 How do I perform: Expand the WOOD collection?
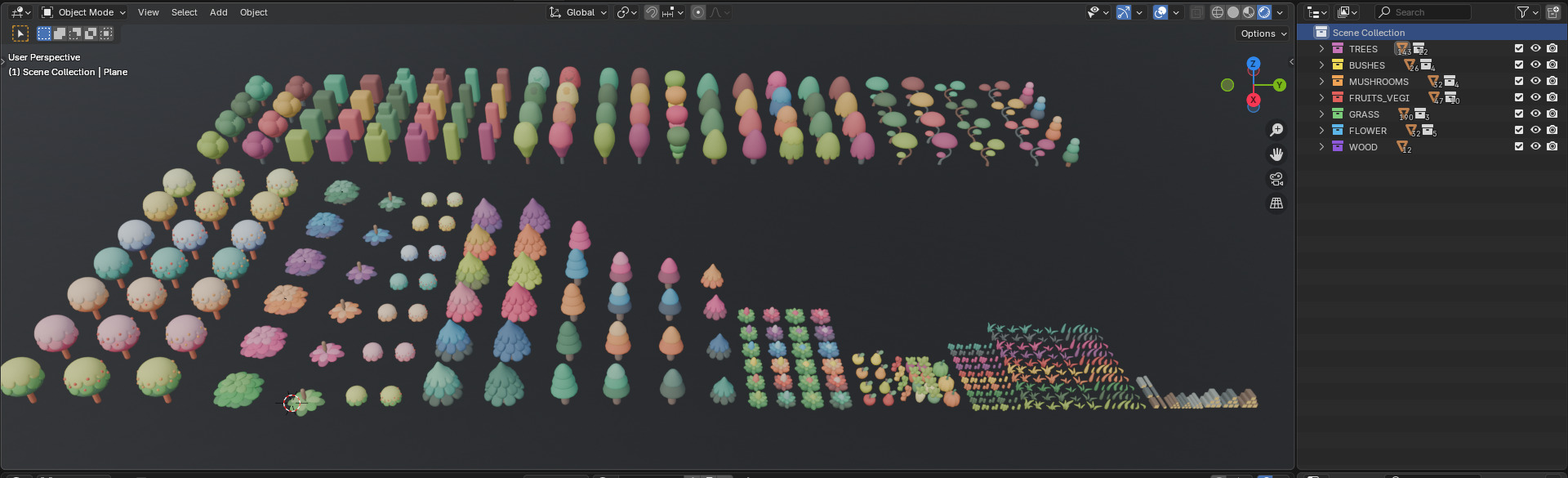click(x=1321, y=147)
